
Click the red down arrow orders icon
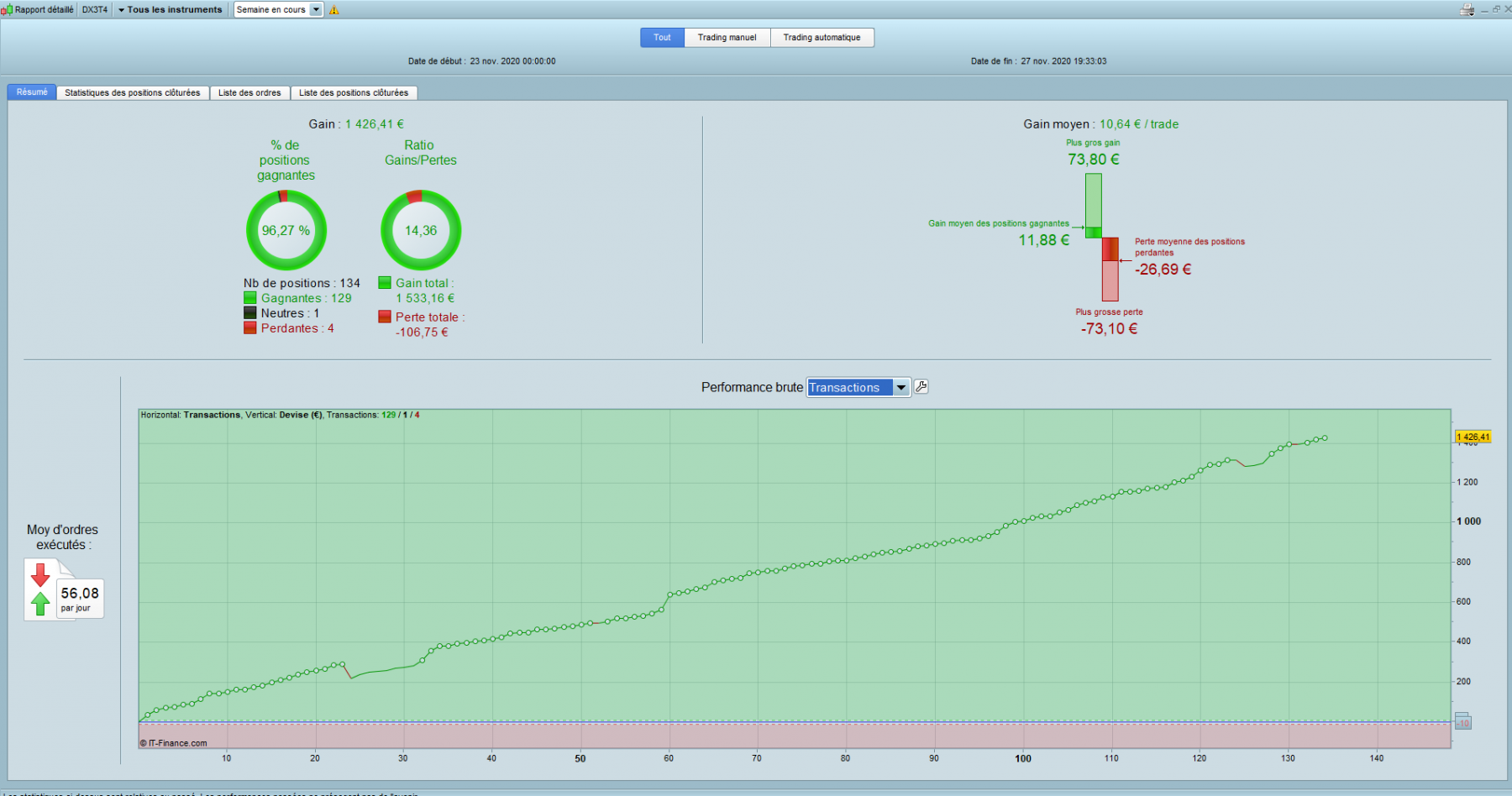(40, 575)
